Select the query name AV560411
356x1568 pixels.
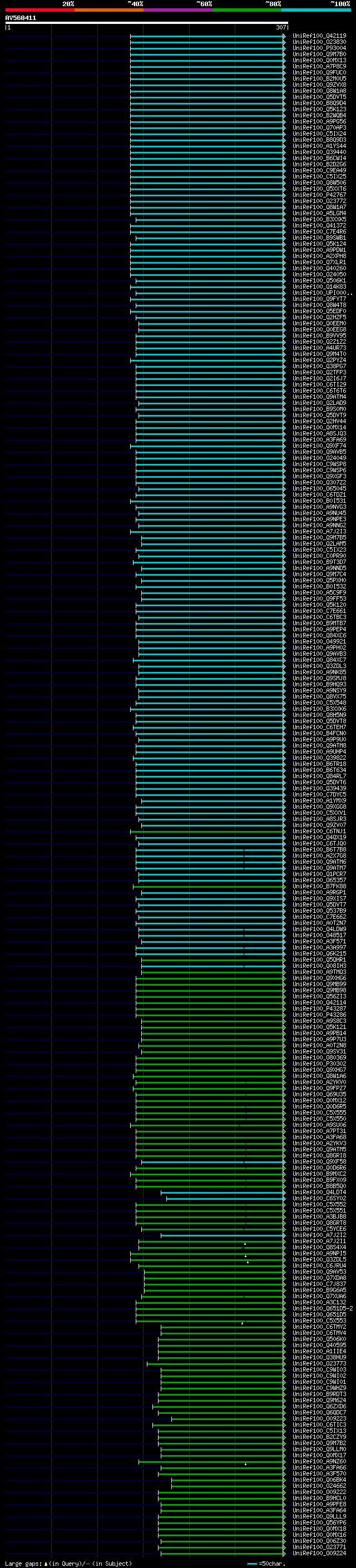21,18
